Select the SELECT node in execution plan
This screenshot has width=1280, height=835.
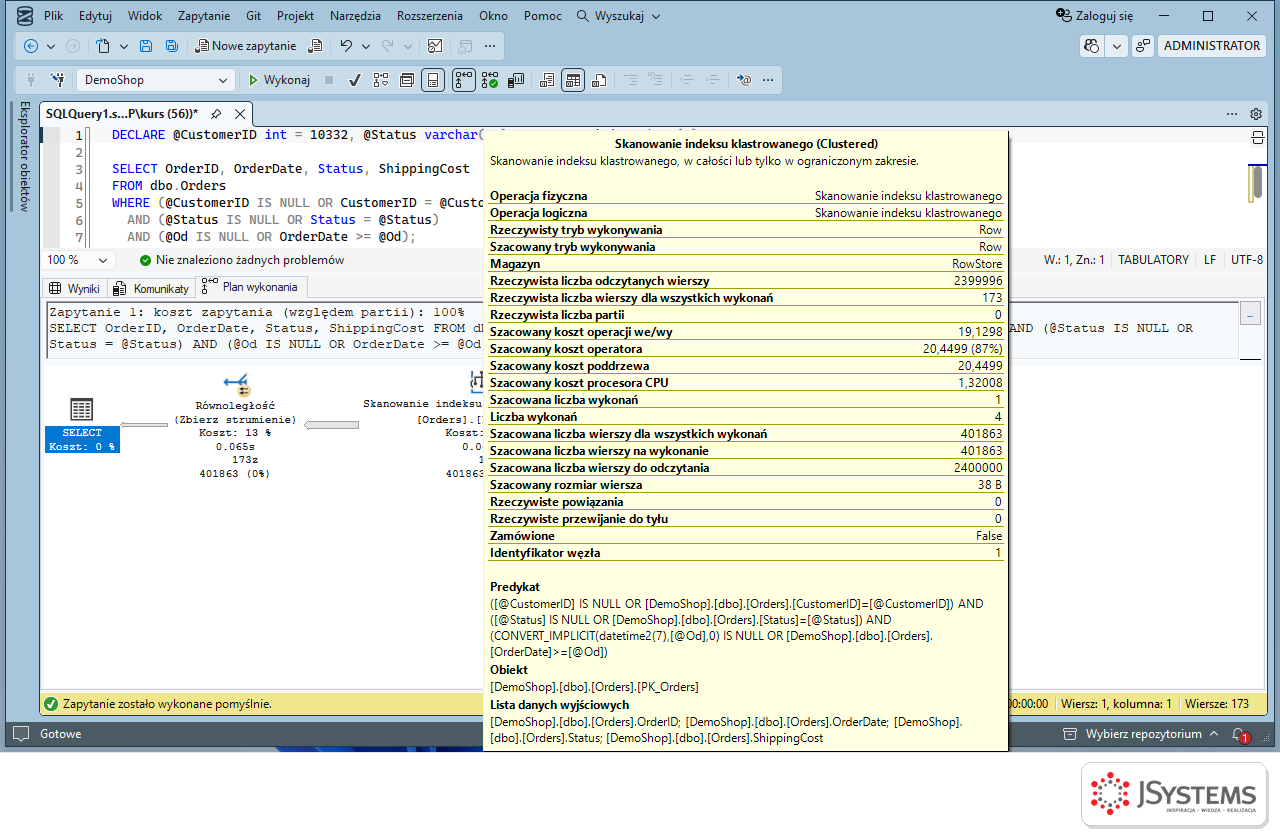tap(82, 425)
